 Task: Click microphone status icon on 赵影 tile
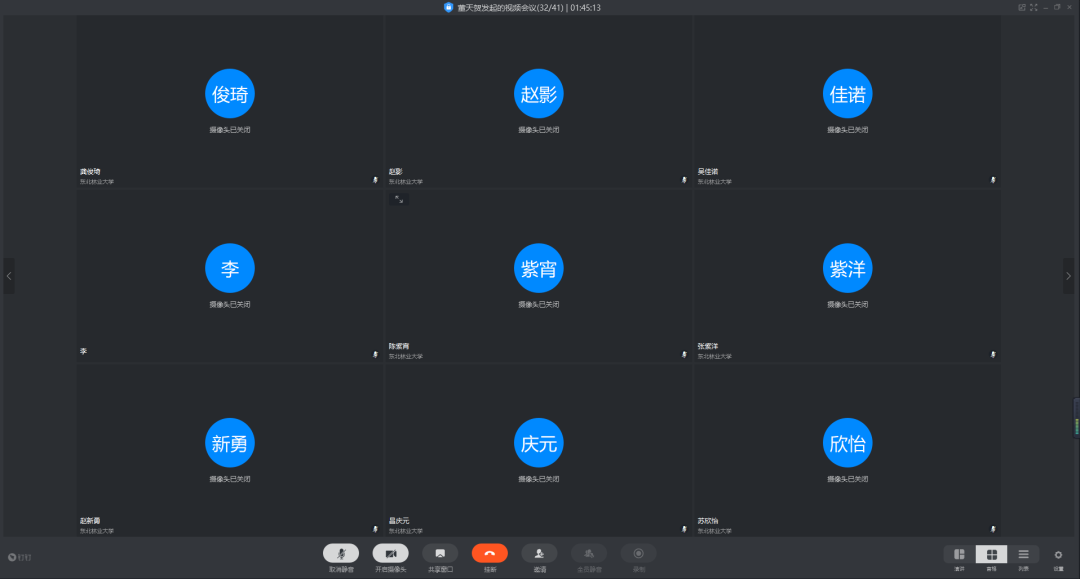[x=684, y=180]
